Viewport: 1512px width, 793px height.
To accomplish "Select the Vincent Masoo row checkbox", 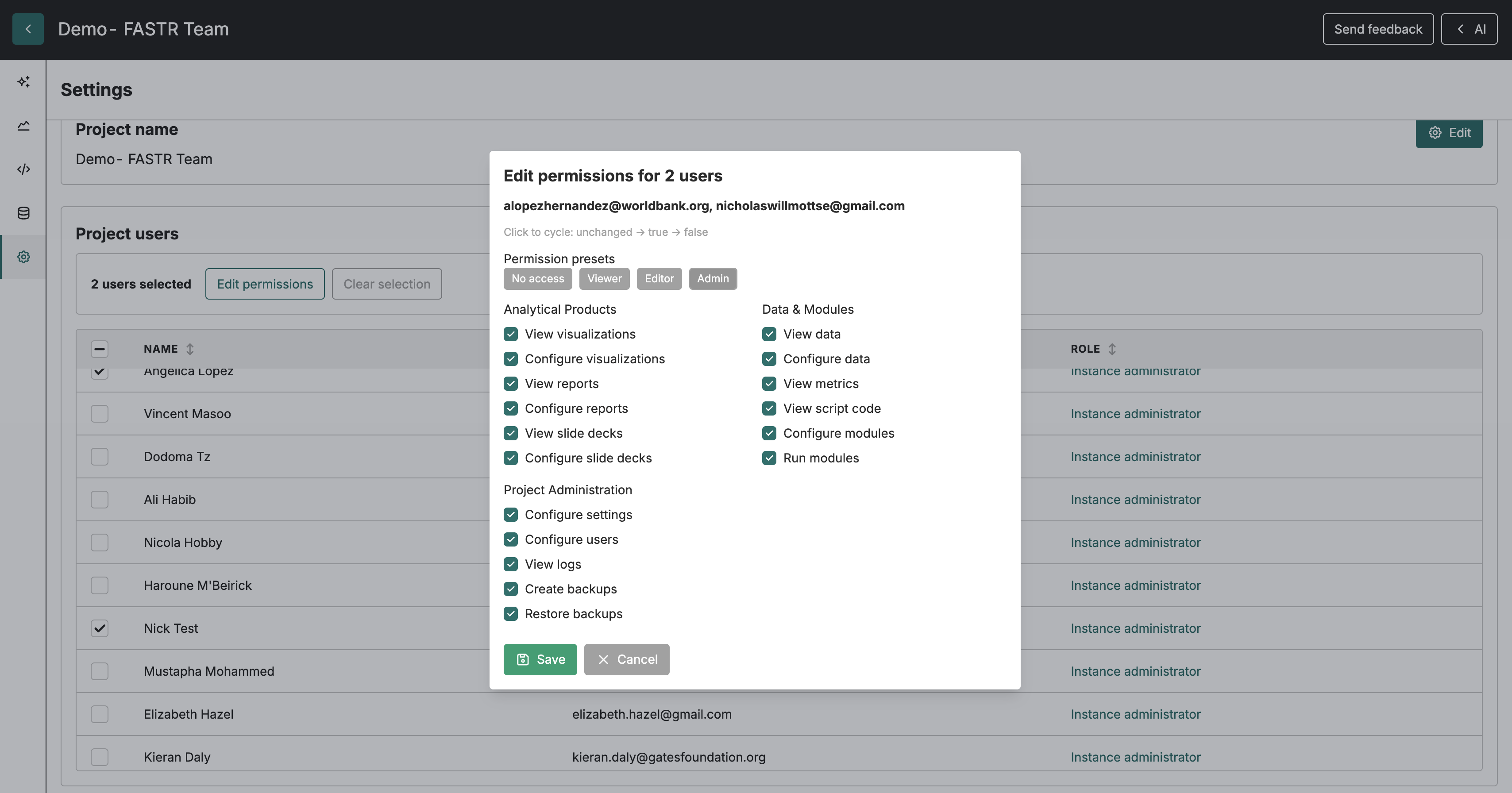I will coord(100,414).
